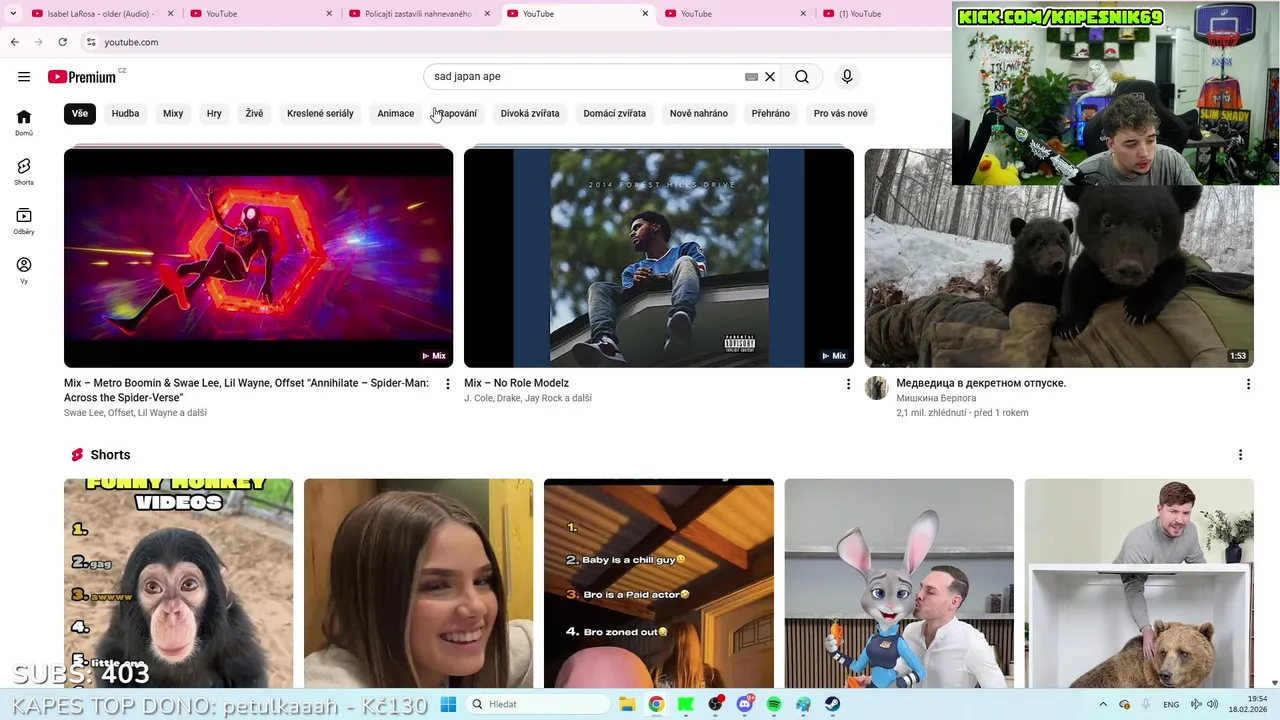
Task: Select Divoká zvířata chip
Action: click(530, 113)
